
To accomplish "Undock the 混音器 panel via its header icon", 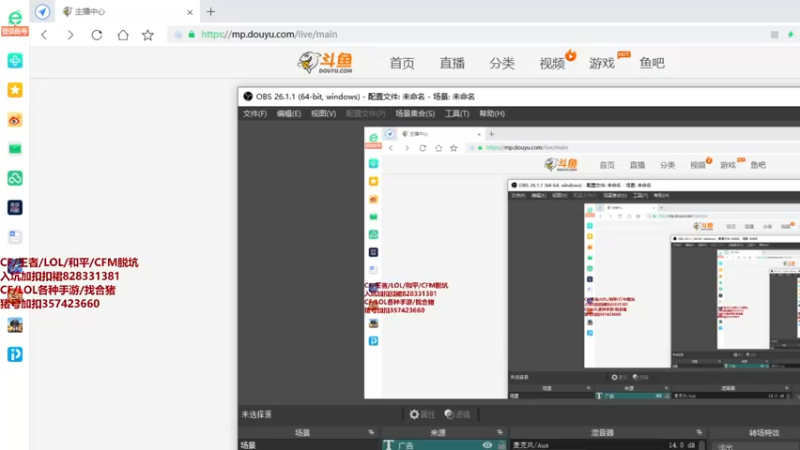I will (699, 433).
